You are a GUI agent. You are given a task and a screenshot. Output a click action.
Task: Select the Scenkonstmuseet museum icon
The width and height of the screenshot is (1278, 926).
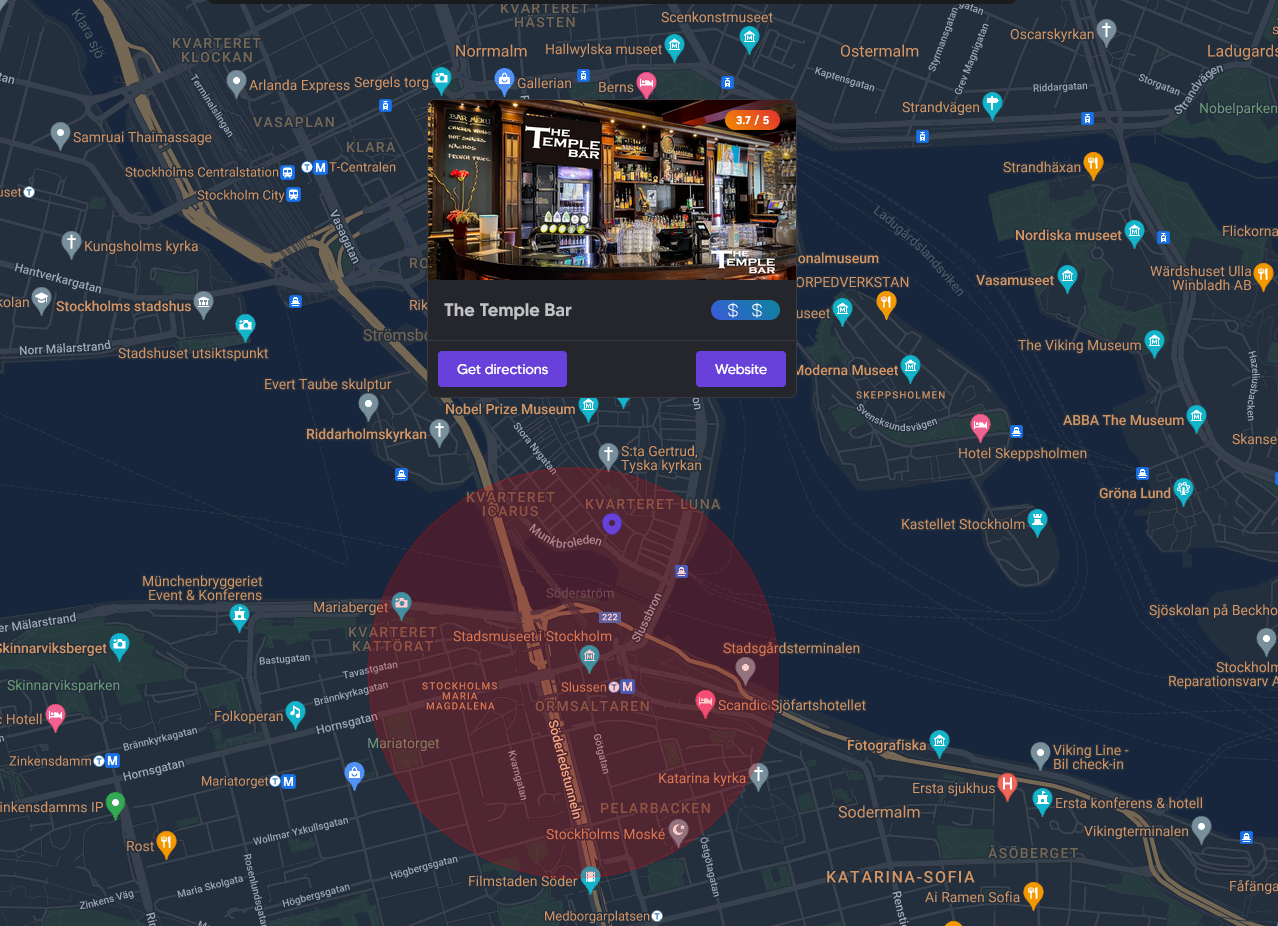pyautogui.click(x=749, y=40)
